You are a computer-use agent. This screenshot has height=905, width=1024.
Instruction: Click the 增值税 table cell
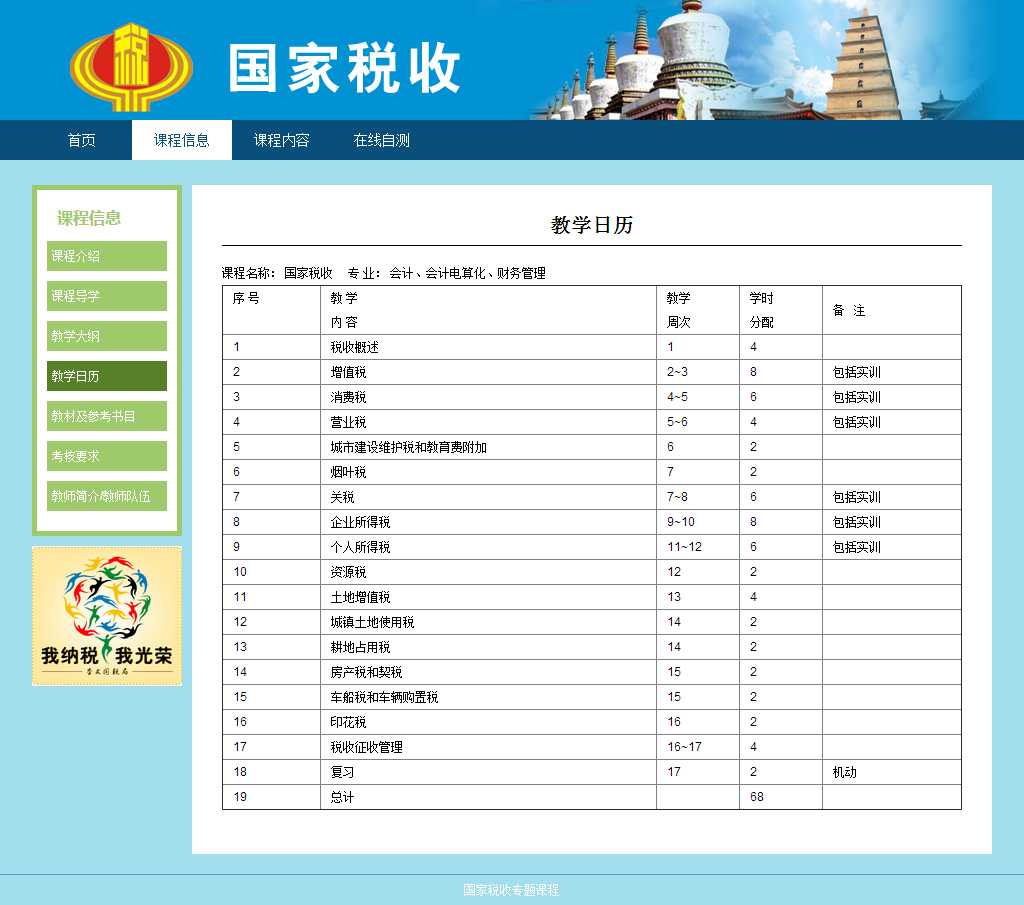pos(349,372)
